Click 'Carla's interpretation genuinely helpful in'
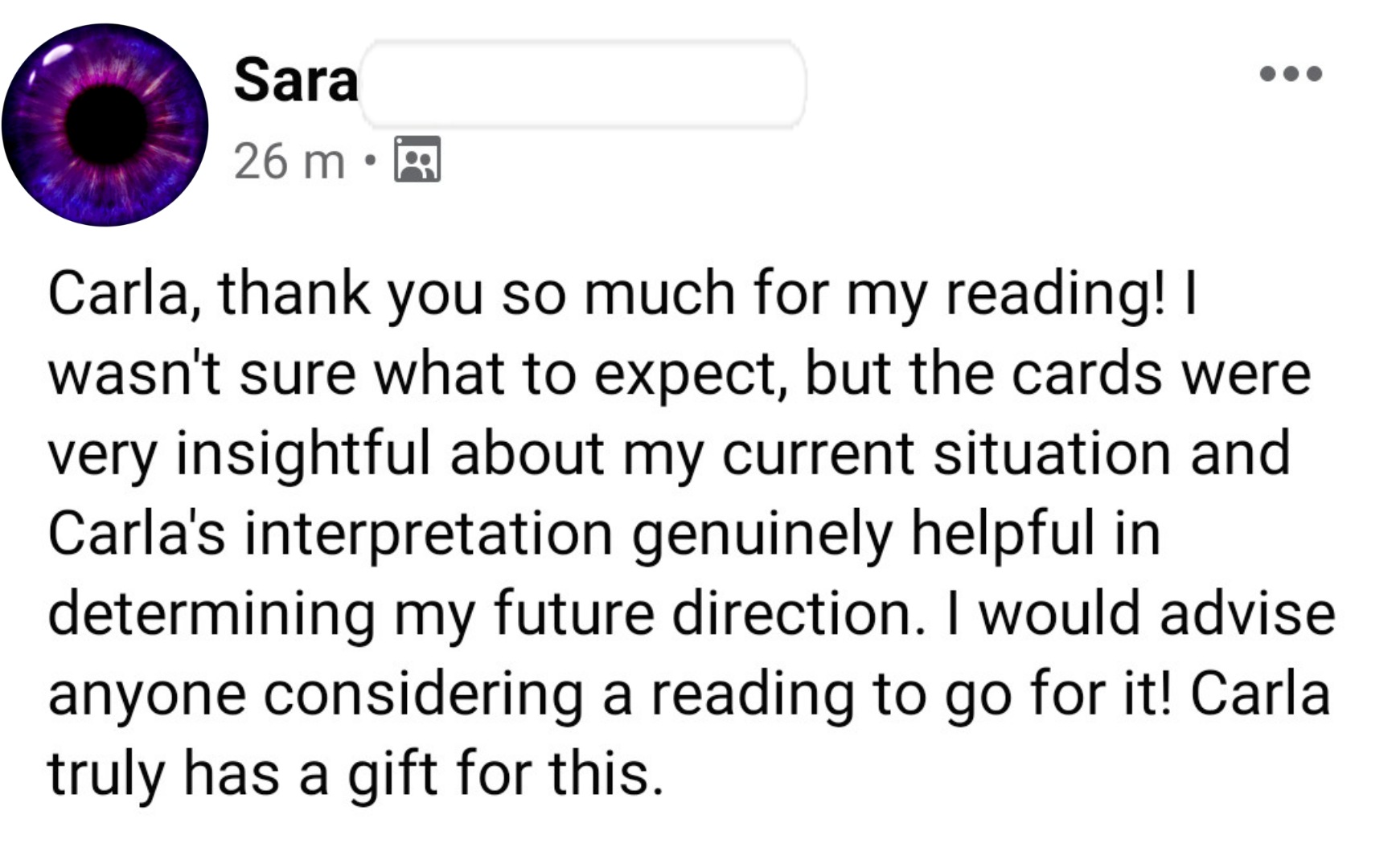 [x=605, y=535]
